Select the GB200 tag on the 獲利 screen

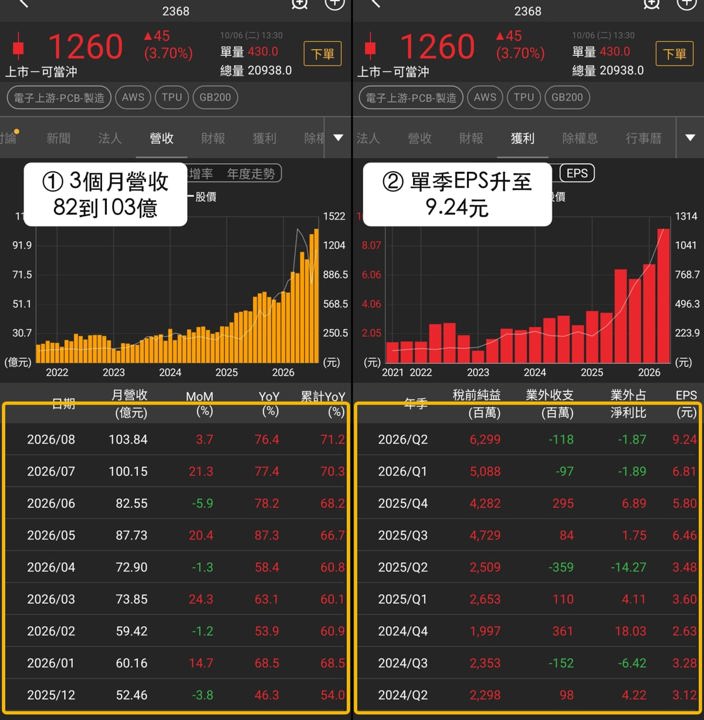click(567, 97)
